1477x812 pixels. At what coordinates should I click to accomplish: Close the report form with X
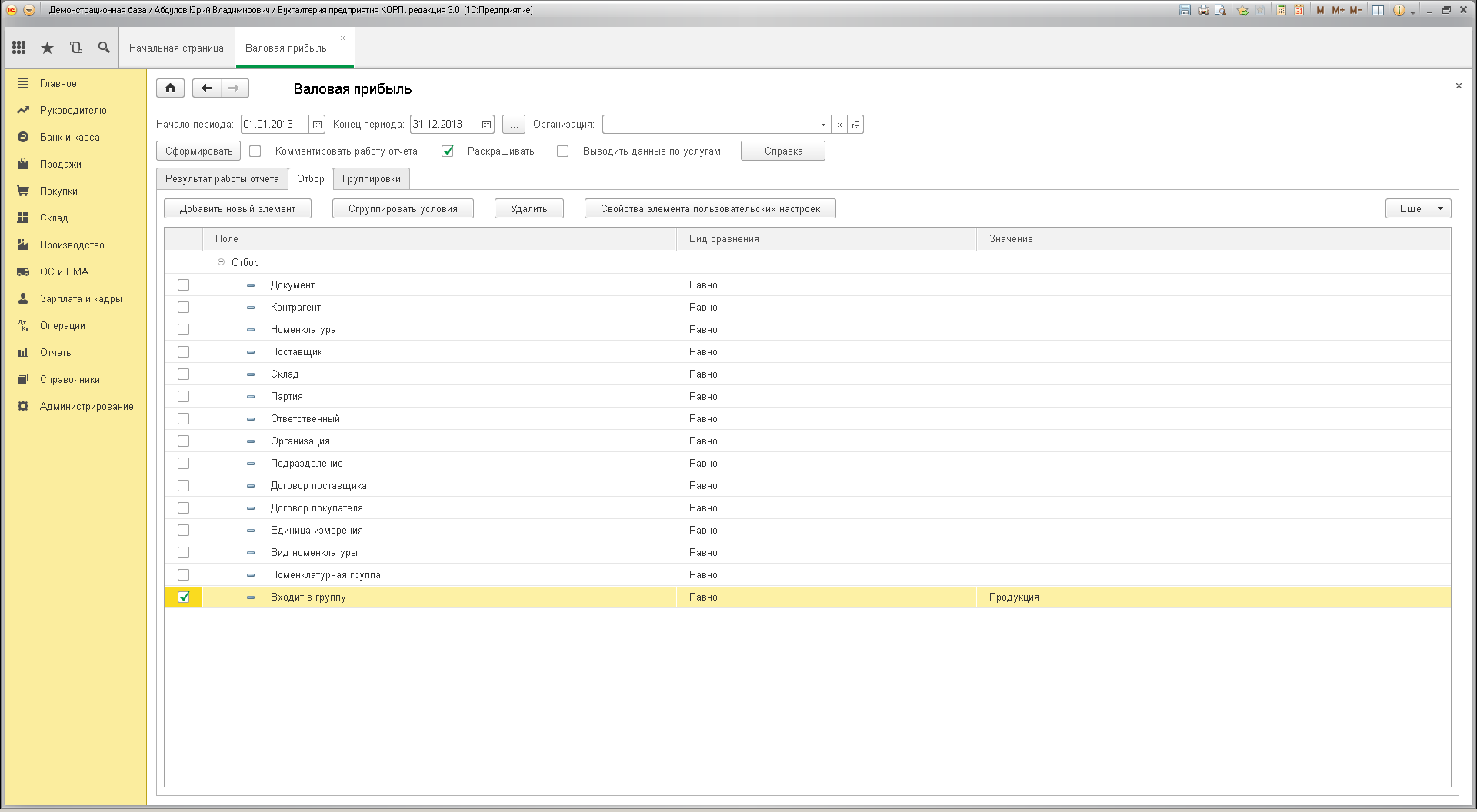[x=1459, y=86]
